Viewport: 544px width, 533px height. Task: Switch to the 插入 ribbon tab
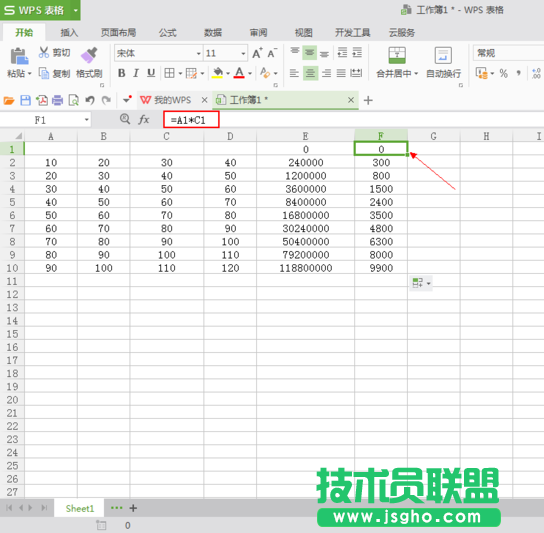(x=69, y=33)
